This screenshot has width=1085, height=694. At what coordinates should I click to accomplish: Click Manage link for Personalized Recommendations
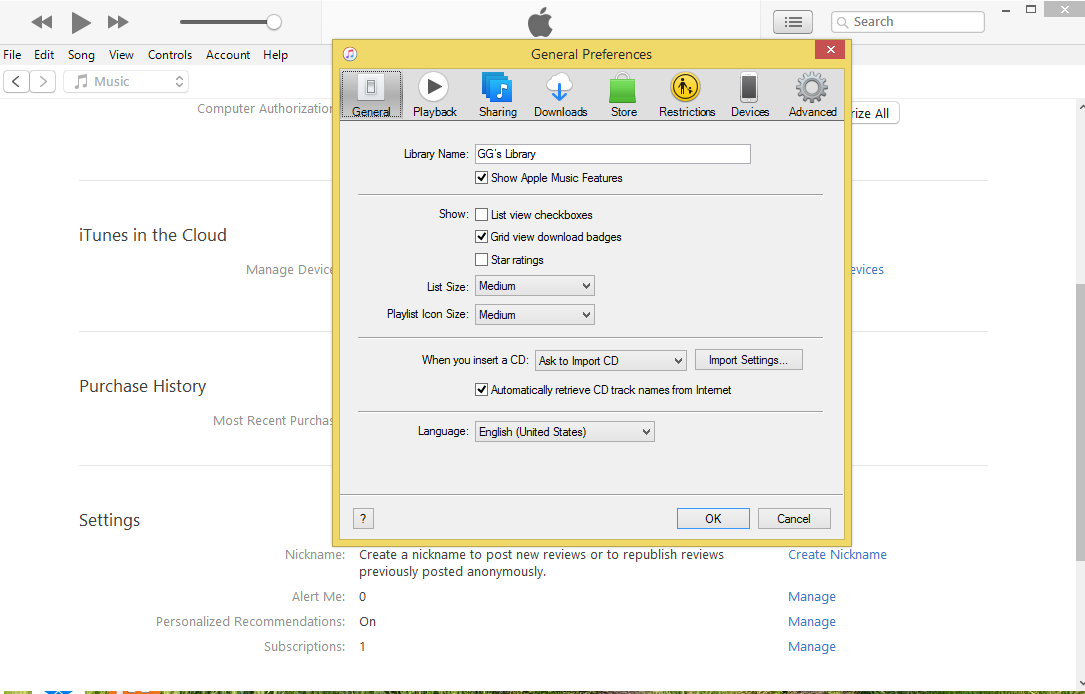pyautogui.click(x=812, y=621)
